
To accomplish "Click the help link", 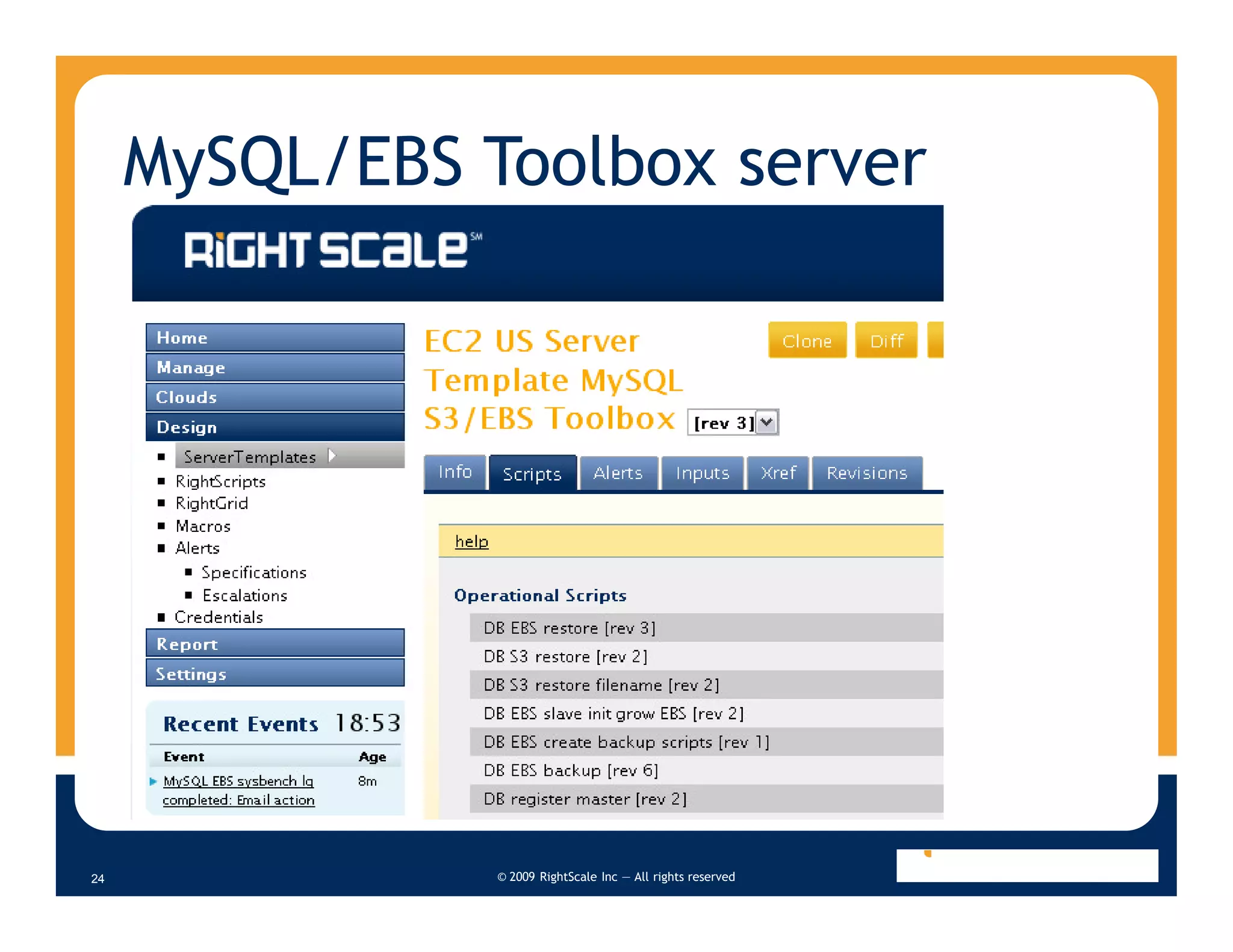I will tap(471, 542).
